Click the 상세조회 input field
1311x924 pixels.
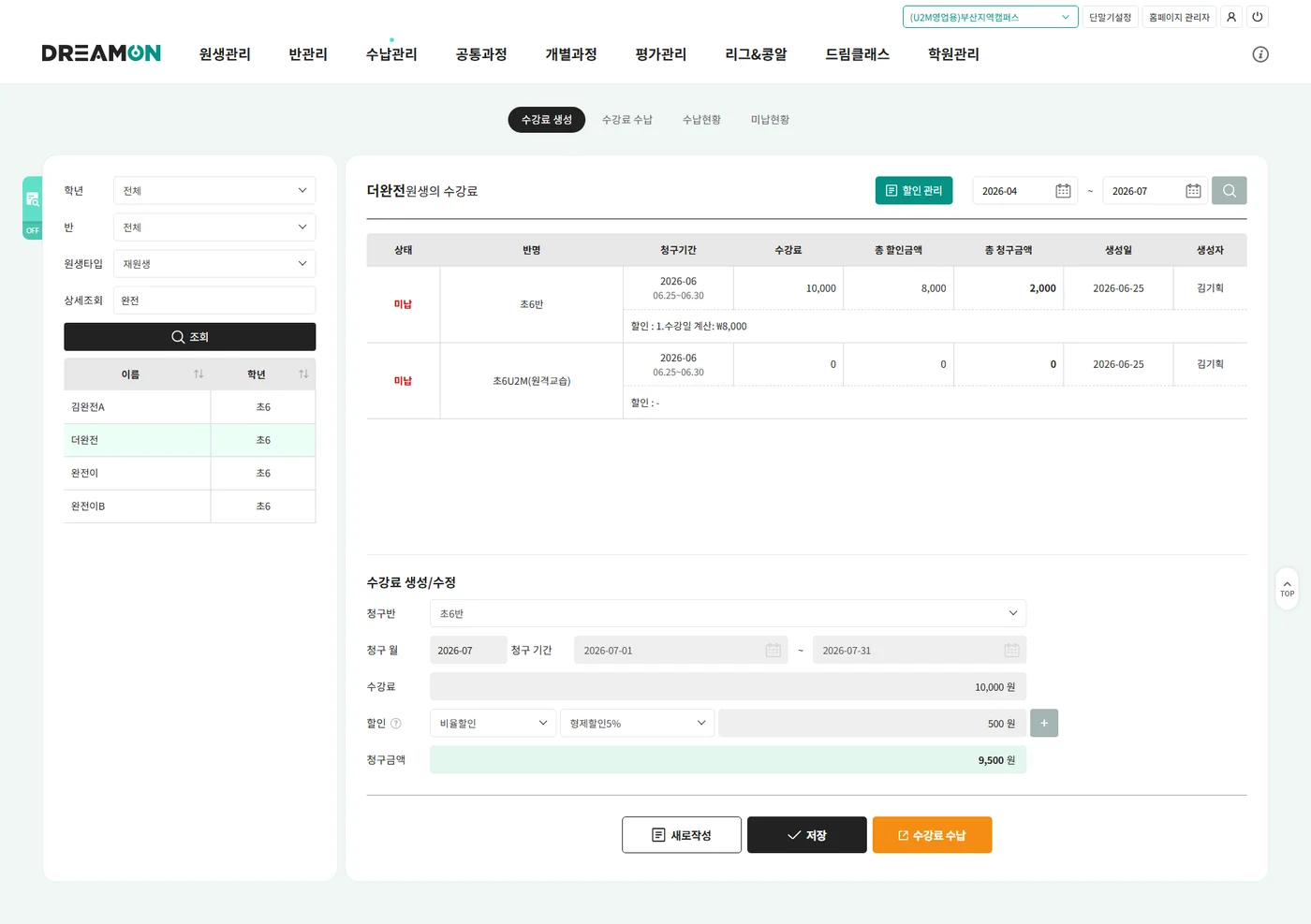point(214,301)
